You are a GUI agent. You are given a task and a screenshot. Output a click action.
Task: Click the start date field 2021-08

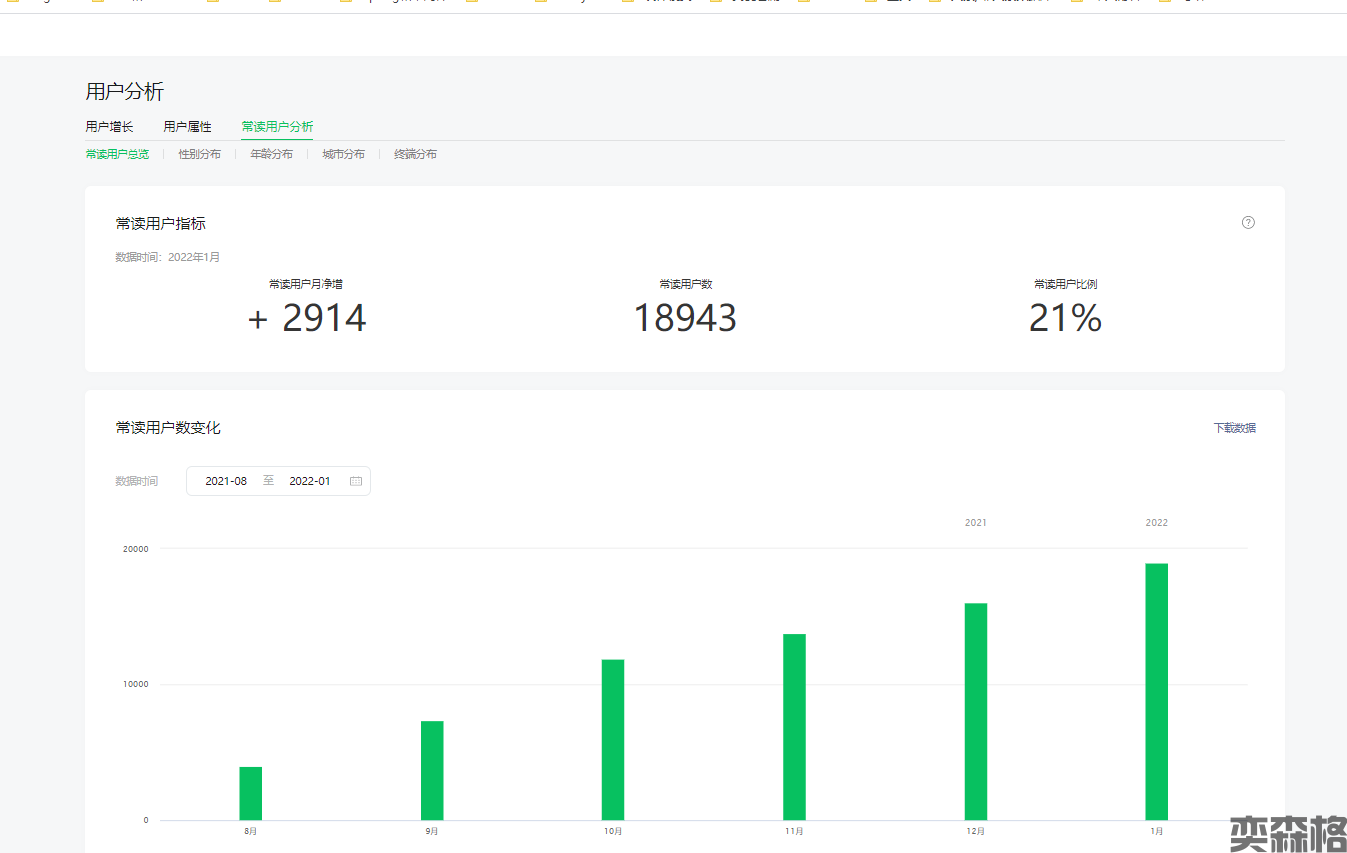pyautogui.click(x=226, y=481)
